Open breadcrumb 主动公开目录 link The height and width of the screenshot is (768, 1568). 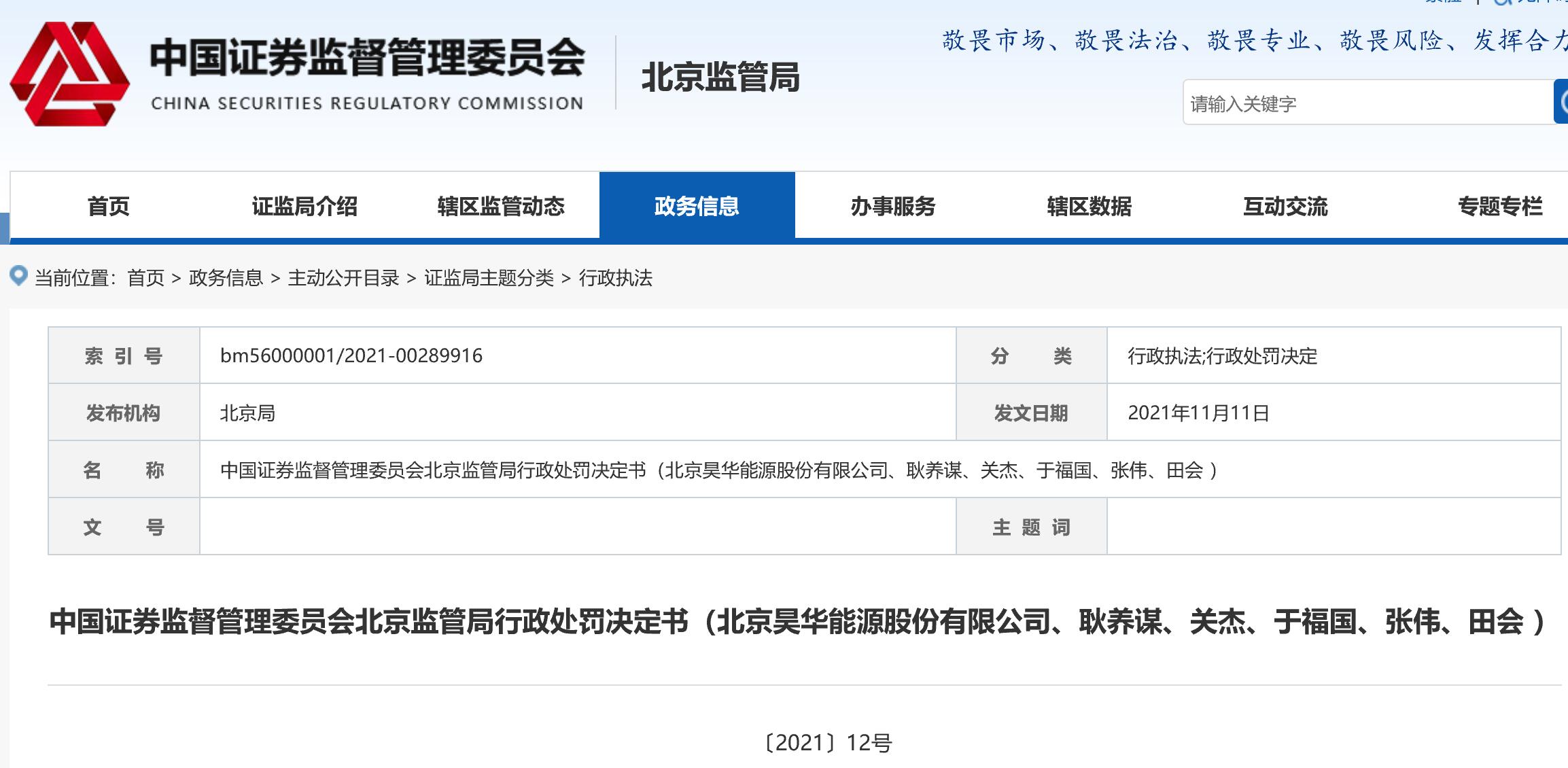pyautogui.click(x=343, y=278)
